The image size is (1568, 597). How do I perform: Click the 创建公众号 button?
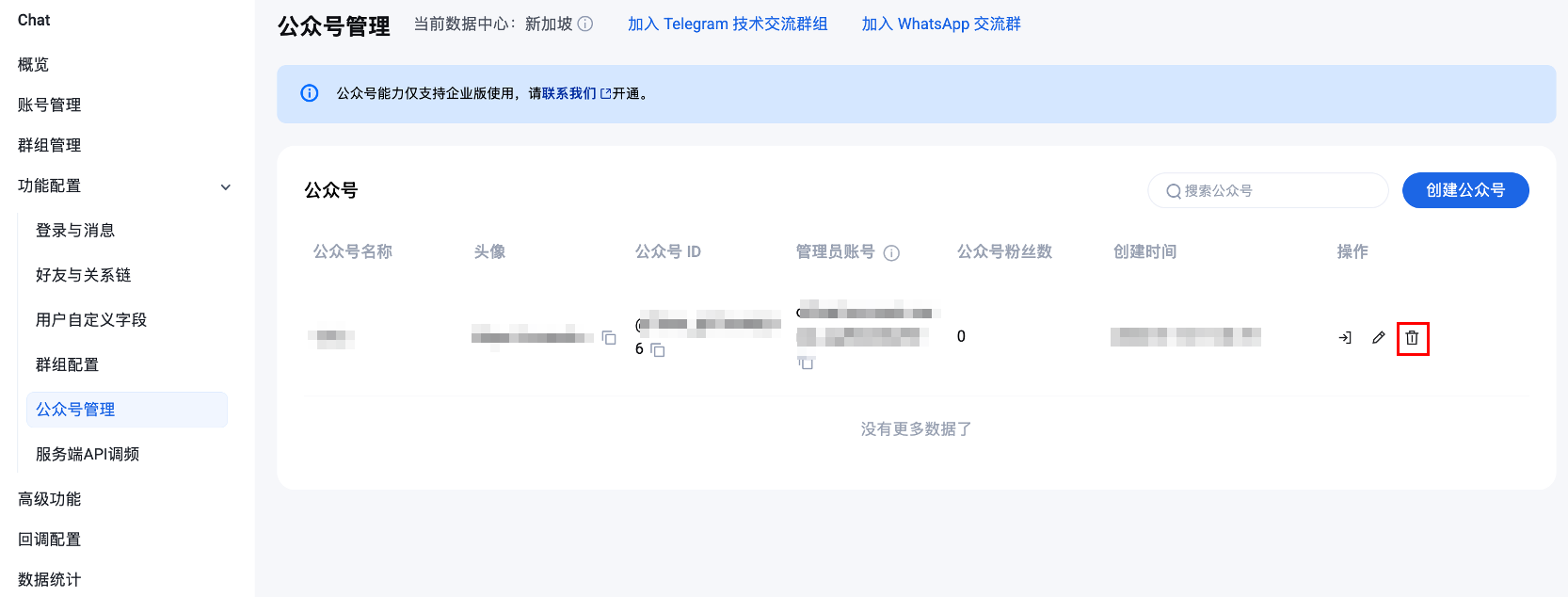[1465, 190]
